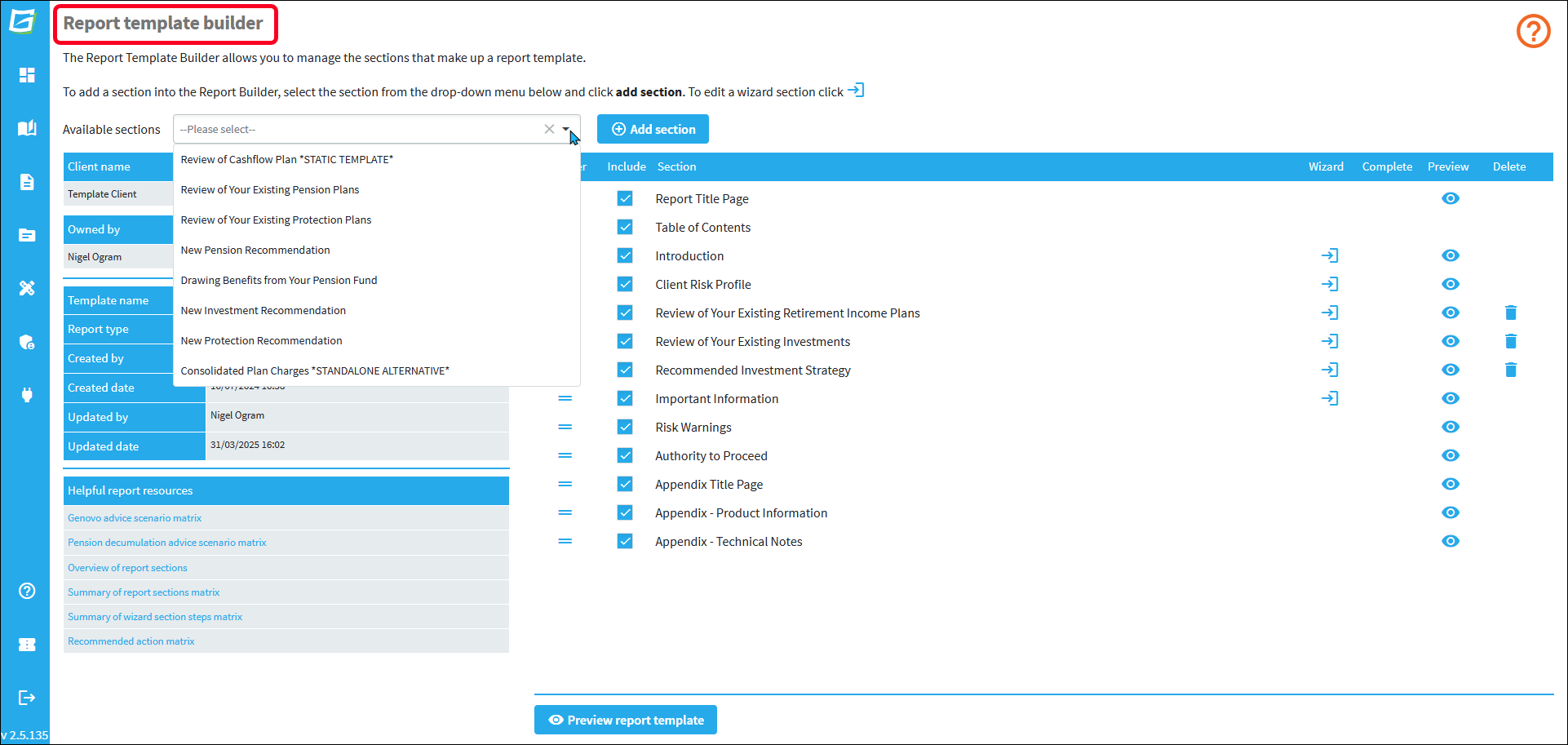Delete Review of Existing Retirement Income Plans

pos(1511,313)
